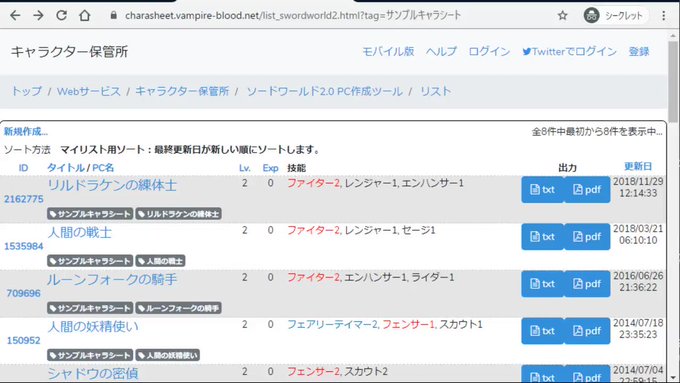Click リスト breadcrumb
Image resolution: width=680 pixels, height=383 pixels.
pos(435,91)
